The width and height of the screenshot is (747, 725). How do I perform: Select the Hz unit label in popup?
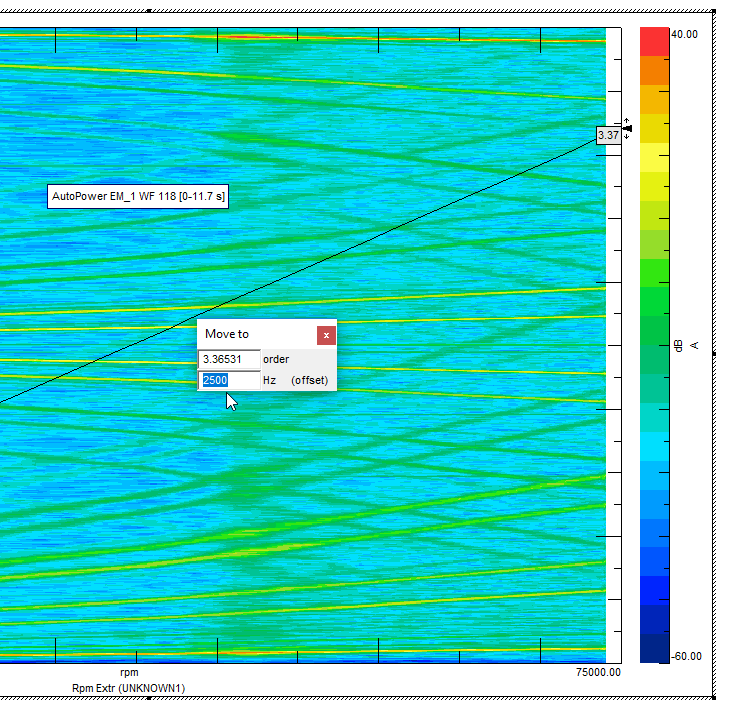click(270, 380)
